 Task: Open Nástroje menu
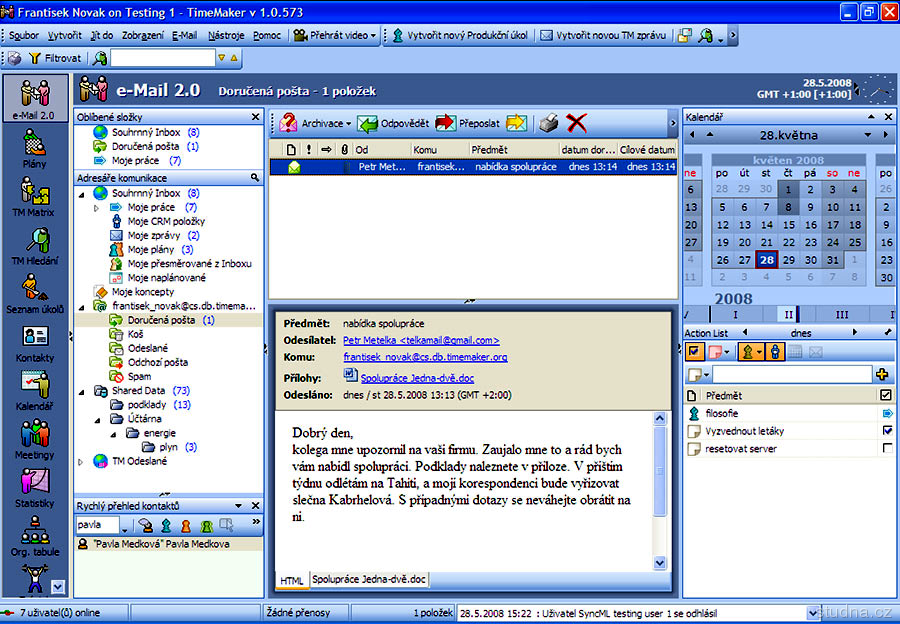(x=226, y=36)
